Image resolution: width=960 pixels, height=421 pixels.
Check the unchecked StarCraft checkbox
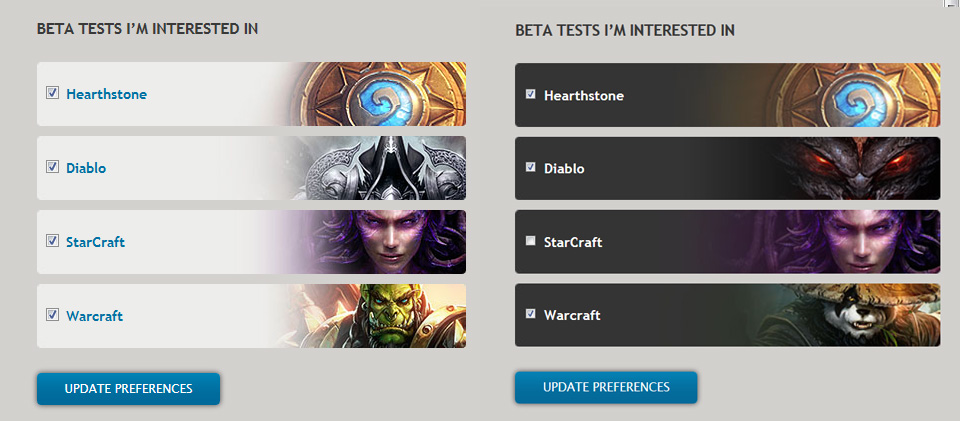531,240
